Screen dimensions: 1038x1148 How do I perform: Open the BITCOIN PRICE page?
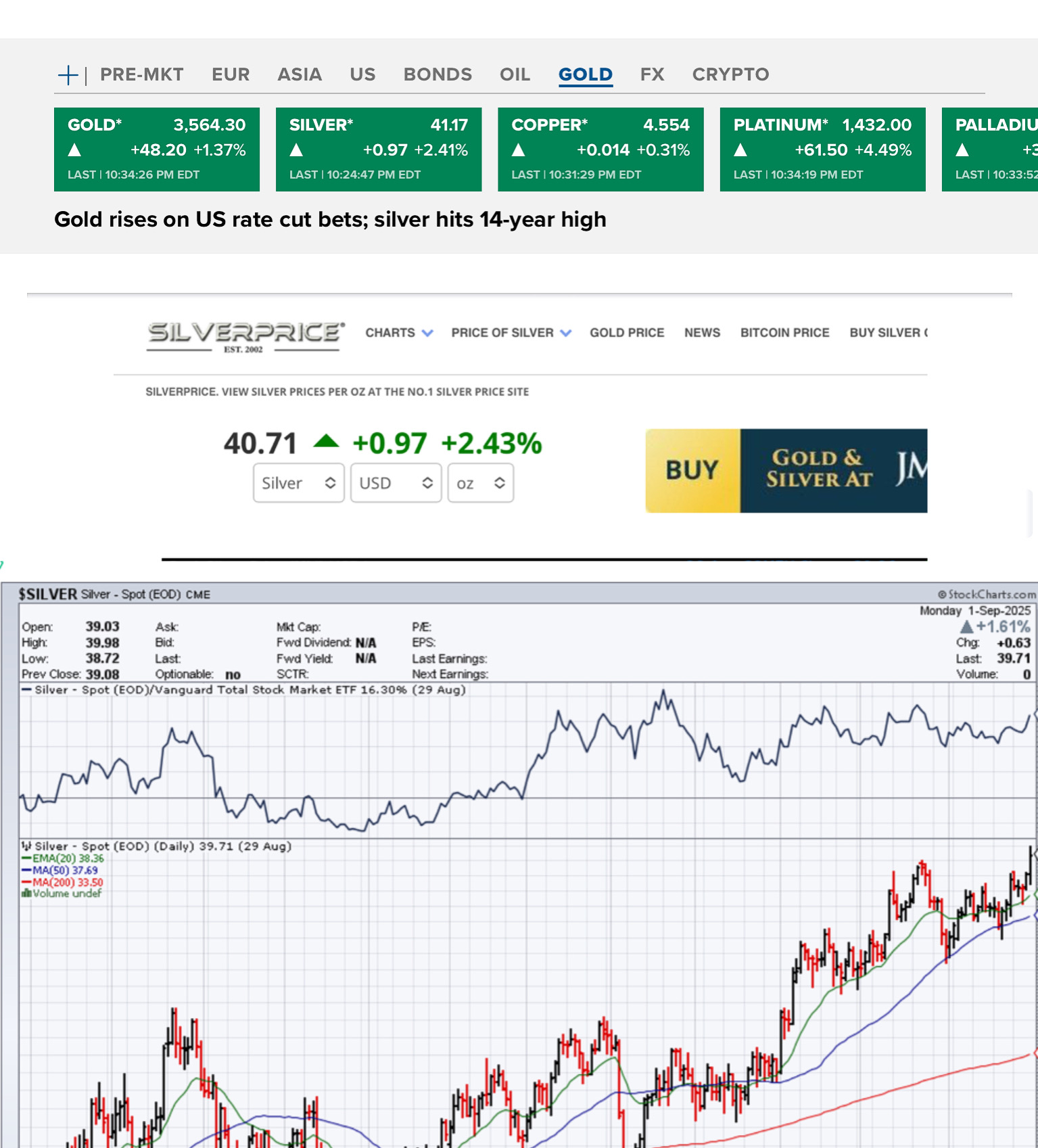click(784, 333)
